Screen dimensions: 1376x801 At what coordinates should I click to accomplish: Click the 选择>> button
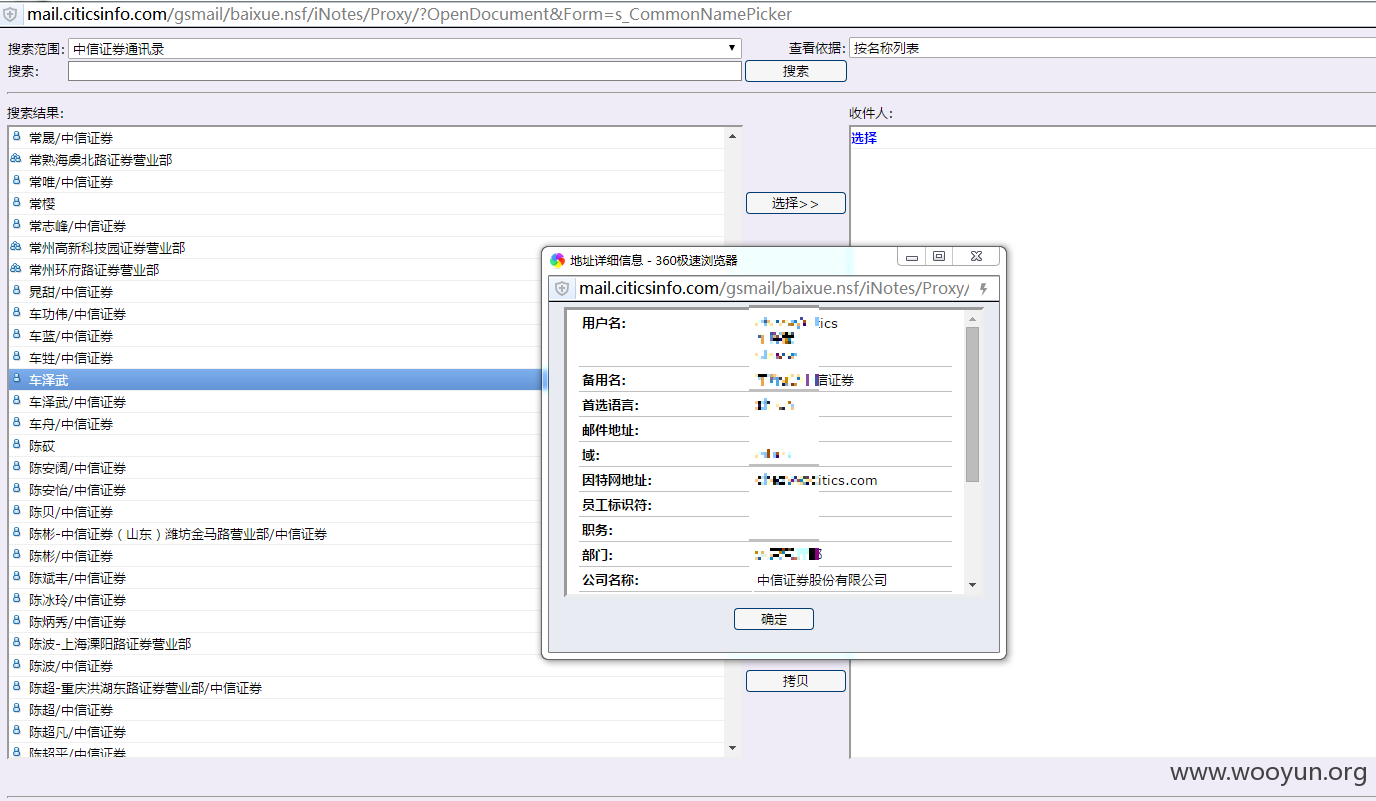[796, 203]
